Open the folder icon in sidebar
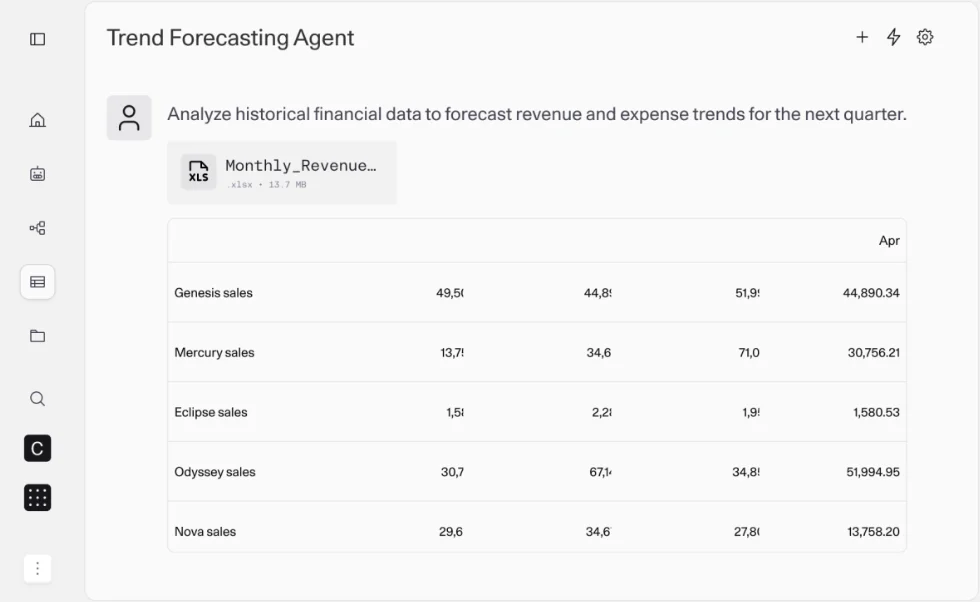The width and height of the screenshot is (980, 602). 38,336
